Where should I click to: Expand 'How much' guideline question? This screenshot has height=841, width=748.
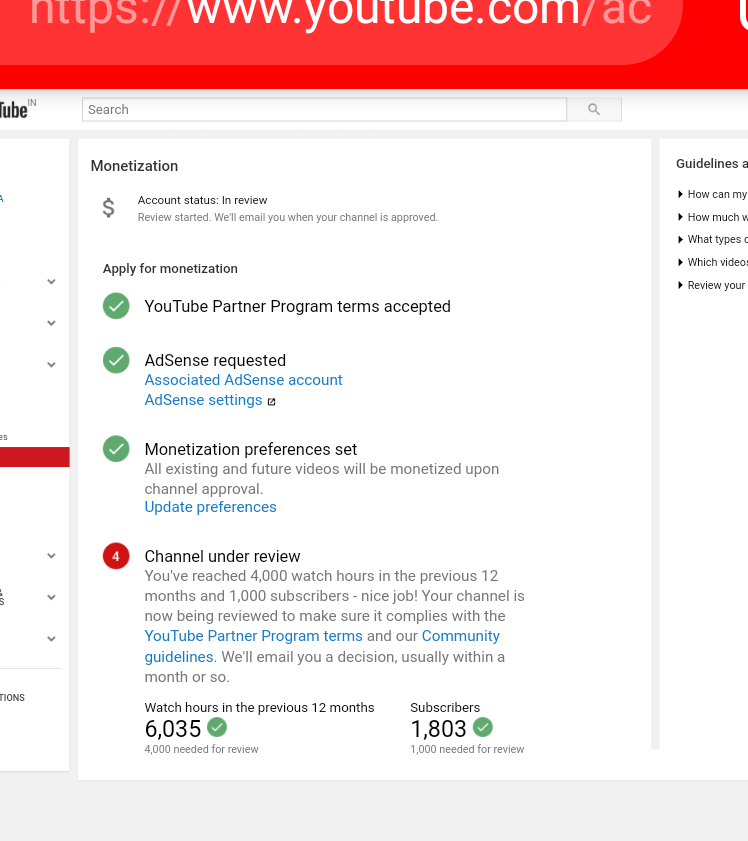tap(713, 217)
